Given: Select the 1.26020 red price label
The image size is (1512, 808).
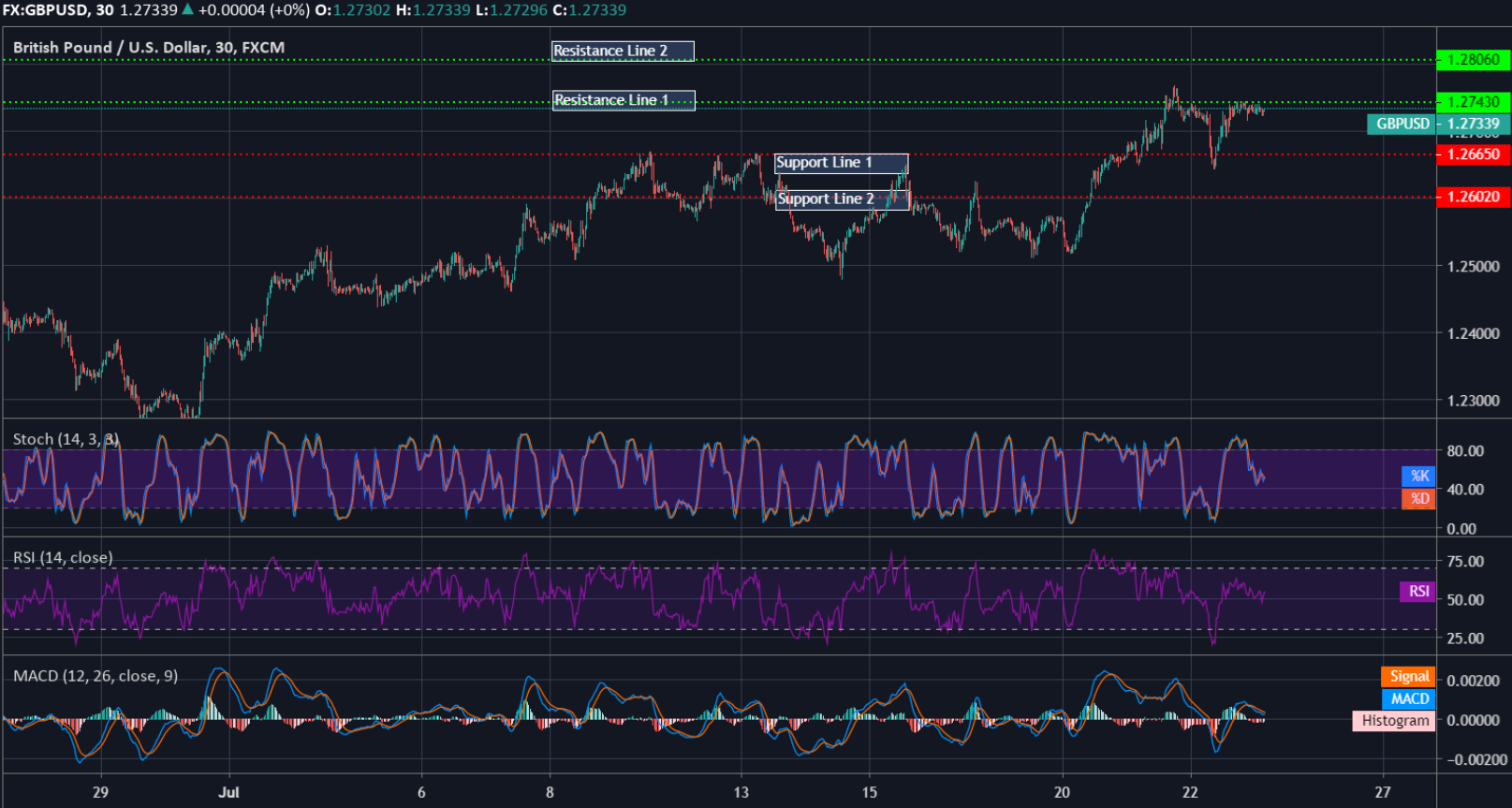Looking at the screenshot, I should pos(1473,197).
